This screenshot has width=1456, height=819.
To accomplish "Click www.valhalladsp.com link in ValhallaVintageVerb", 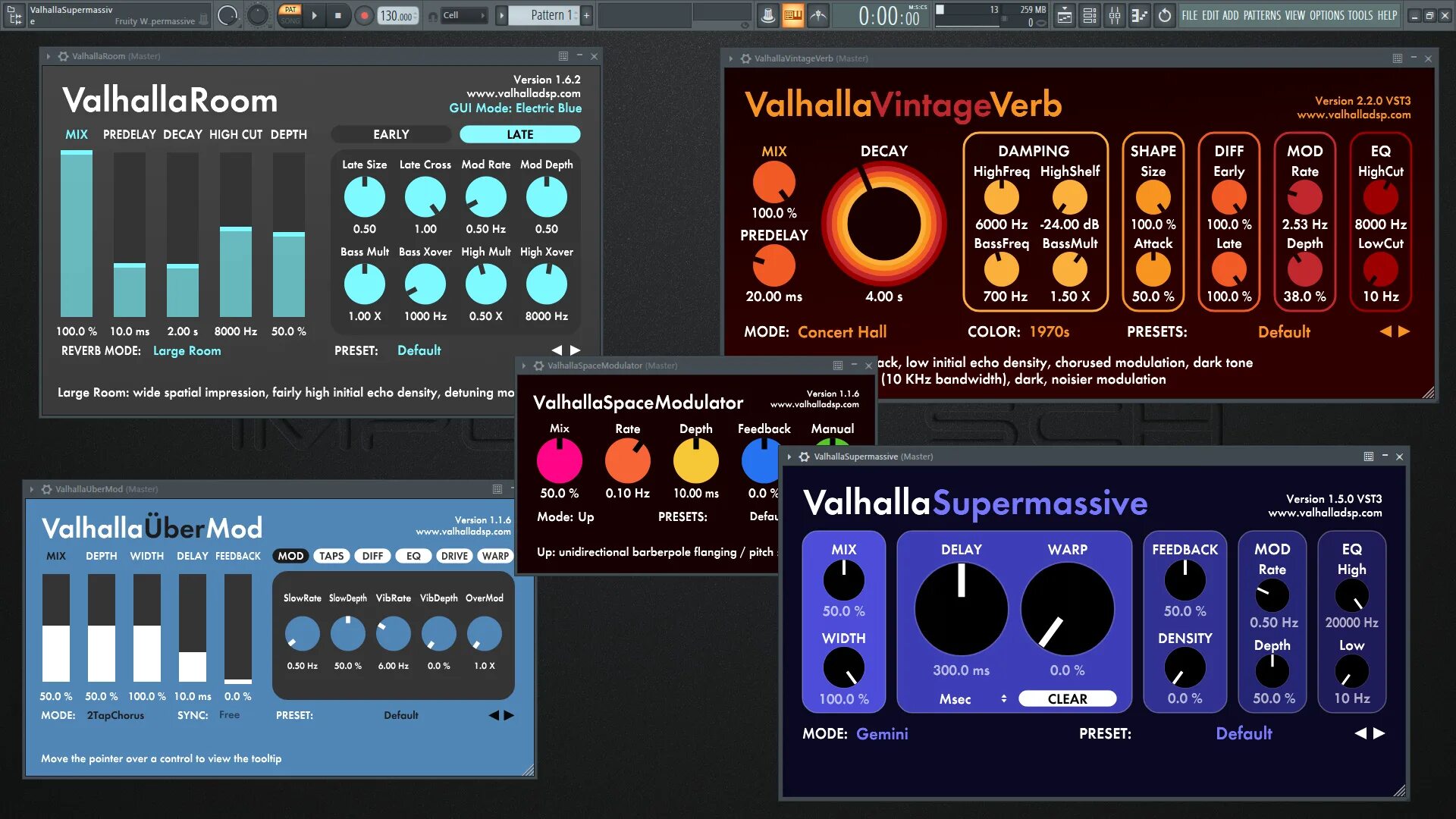I will tap(1354, 115).
